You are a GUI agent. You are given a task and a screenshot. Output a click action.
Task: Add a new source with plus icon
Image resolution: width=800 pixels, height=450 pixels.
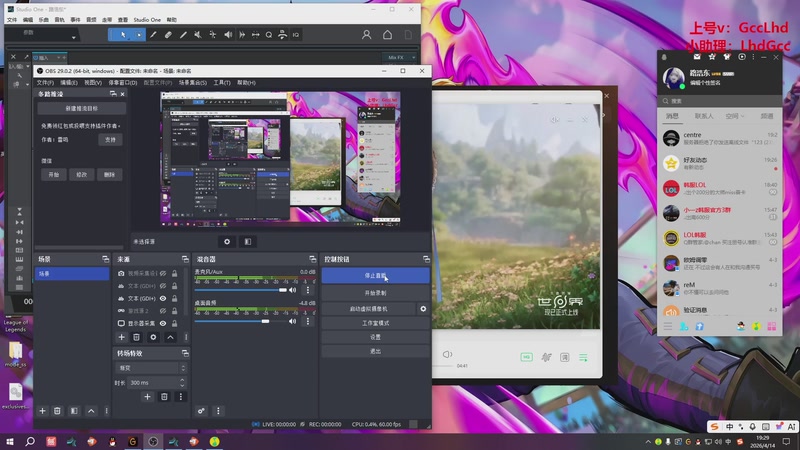coord(122,338)
